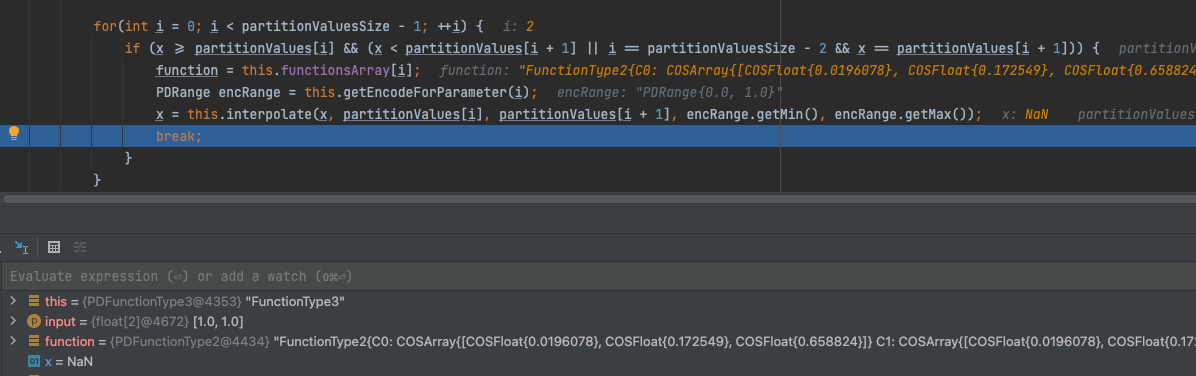Open the Evaluate Expression calculator icon
Screen dimensions: 1196x376
coord(54,247)
